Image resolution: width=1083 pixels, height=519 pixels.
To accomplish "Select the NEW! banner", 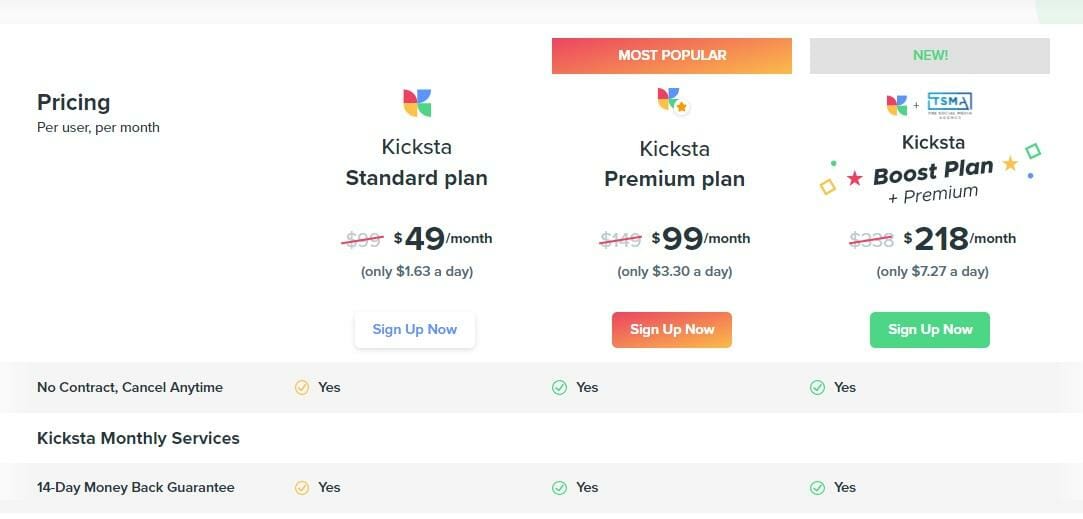I will tap(930, 56).
